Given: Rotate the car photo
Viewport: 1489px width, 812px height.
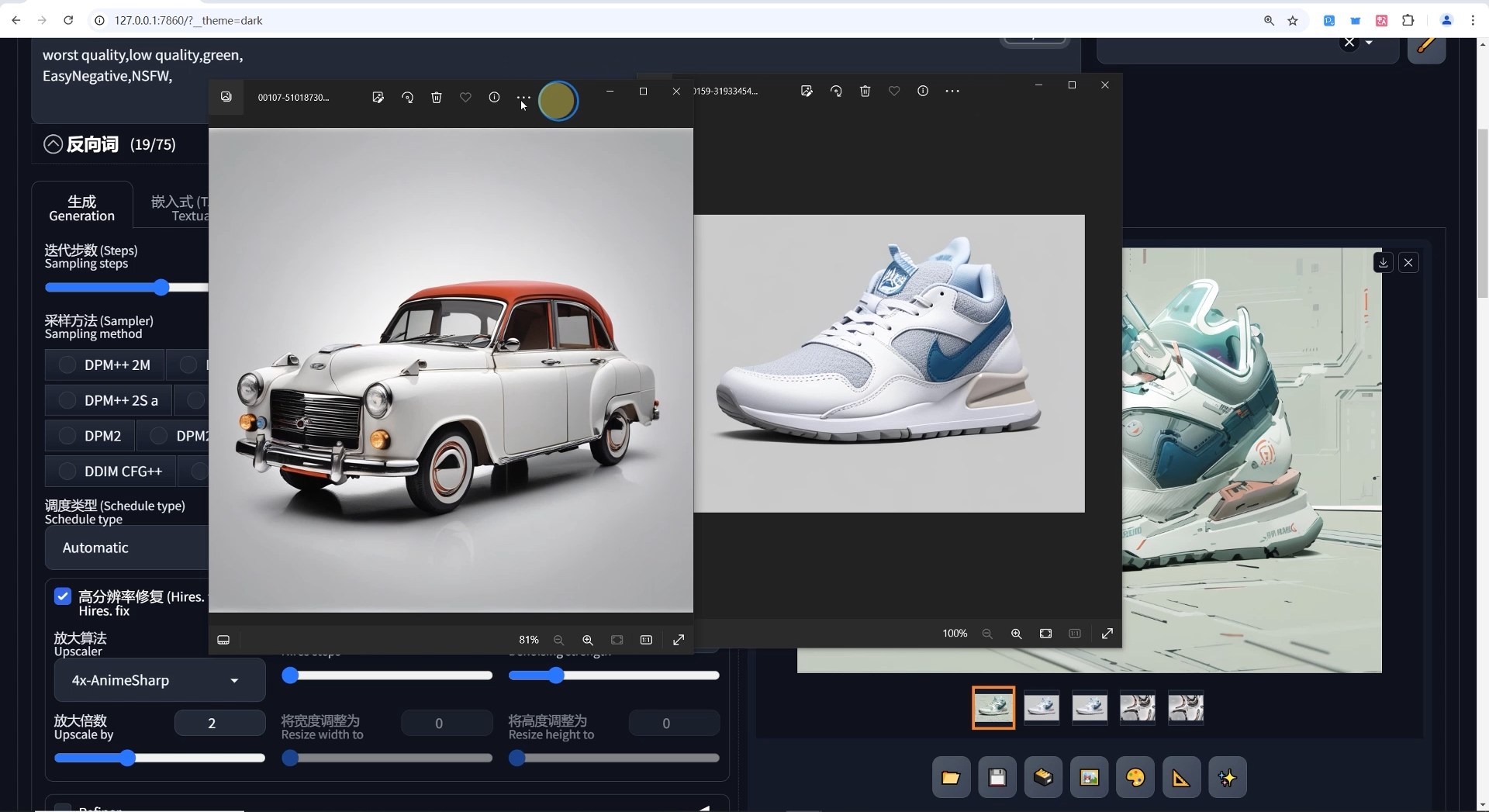Looking at the screenshot, I should 407,98.
